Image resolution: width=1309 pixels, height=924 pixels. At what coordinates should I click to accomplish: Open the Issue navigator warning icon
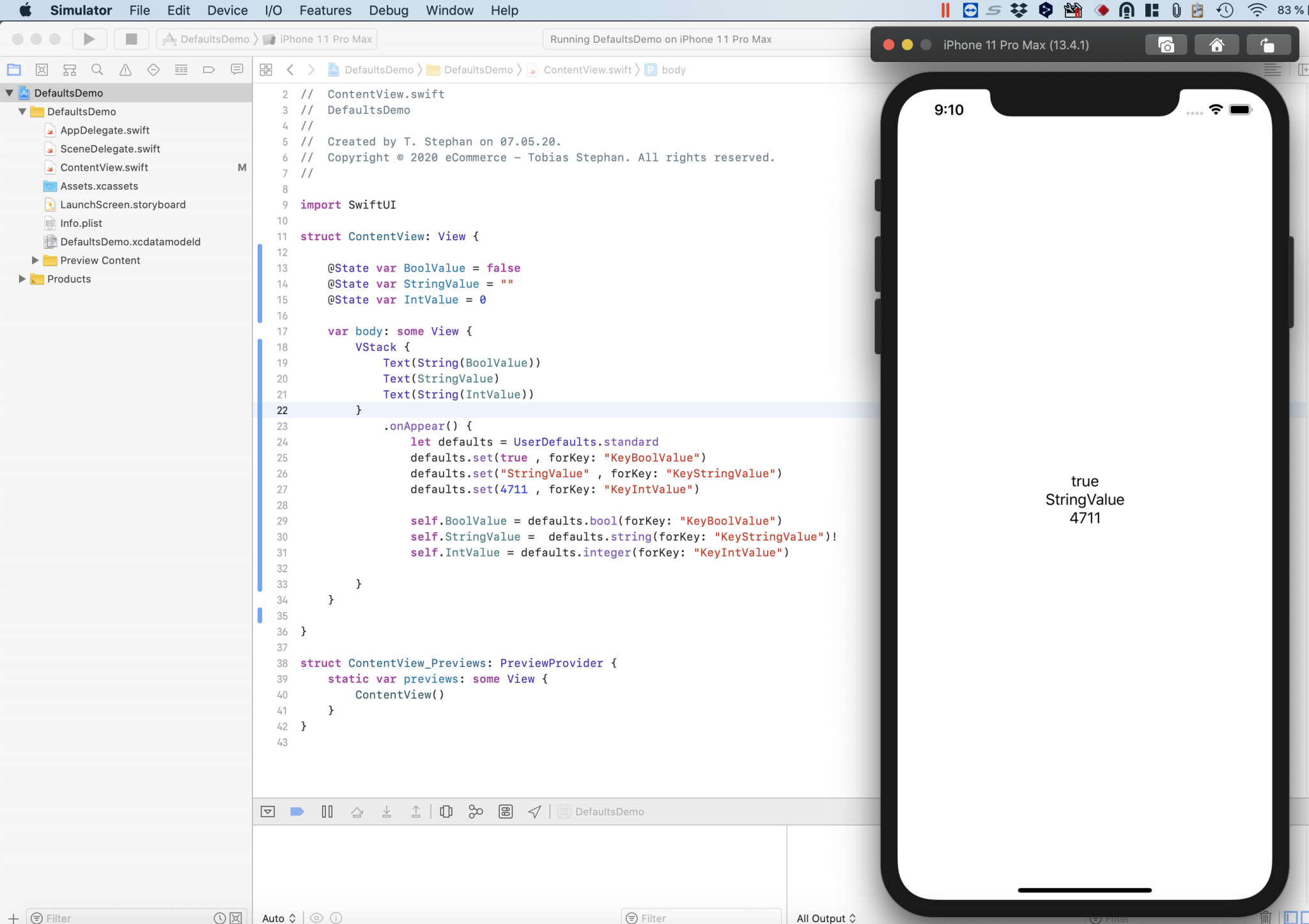(x=125, y=70)
